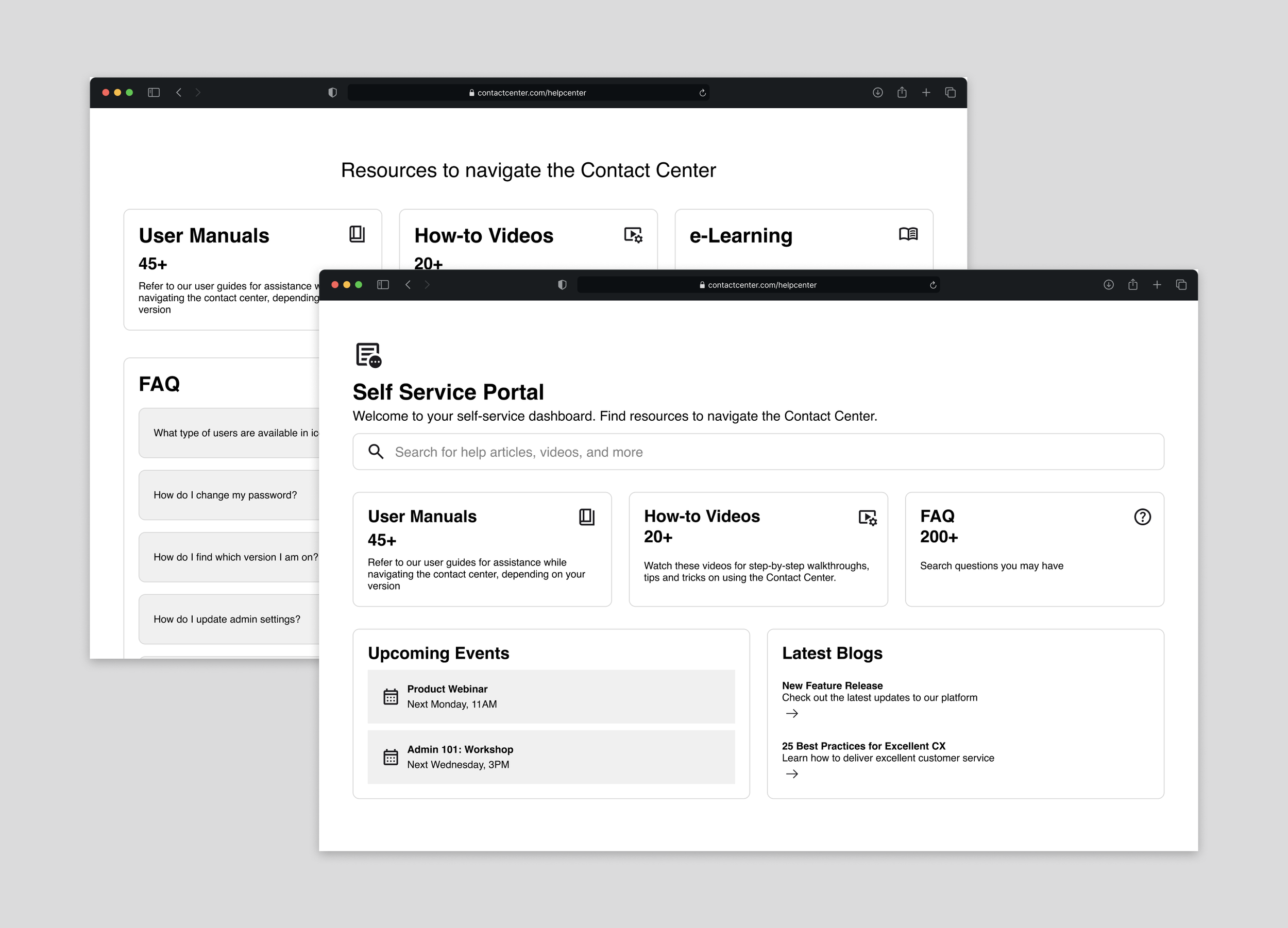This screenshot has width=1288, height=928.
Task: Open the How-to Videos card in portal
Action: tap(757, 549)
